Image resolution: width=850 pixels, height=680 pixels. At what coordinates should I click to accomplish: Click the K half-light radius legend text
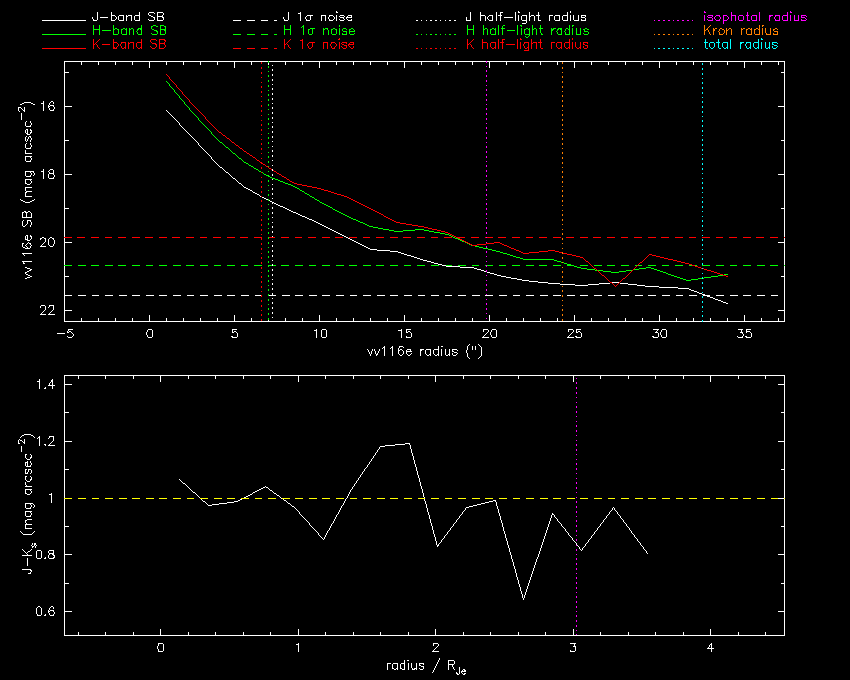[527, 45]
